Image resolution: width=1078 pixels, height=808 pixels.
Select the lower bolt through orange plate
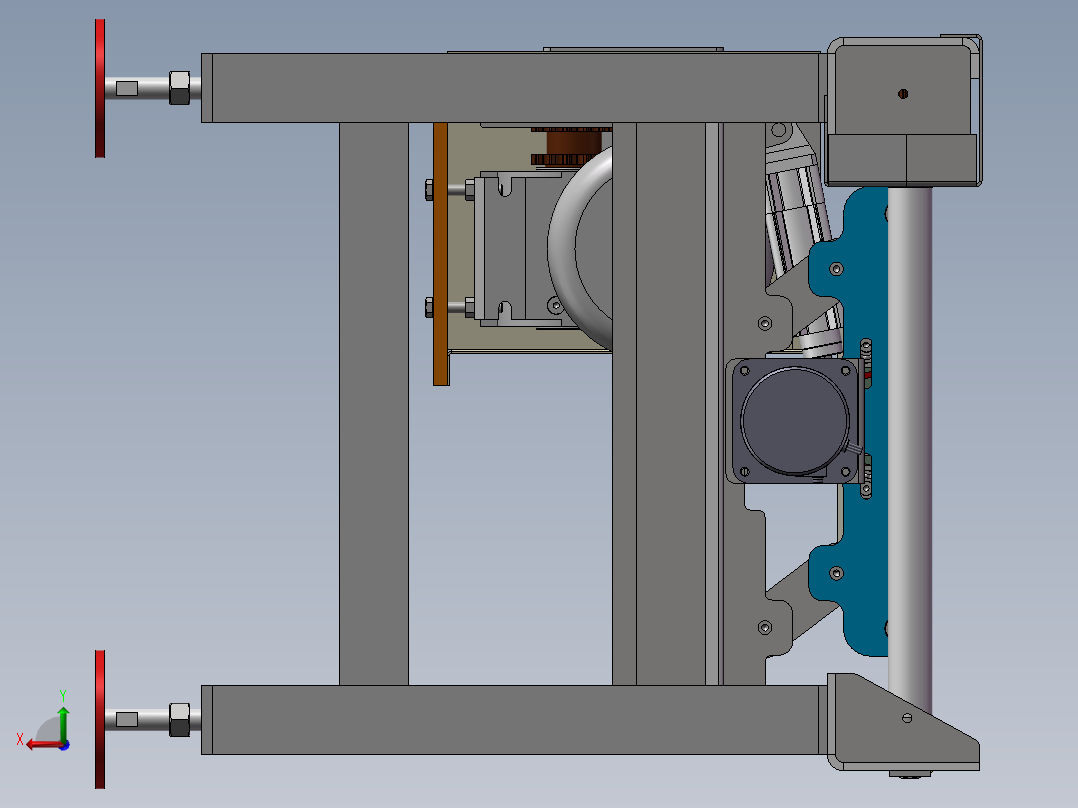coord(450,307)
